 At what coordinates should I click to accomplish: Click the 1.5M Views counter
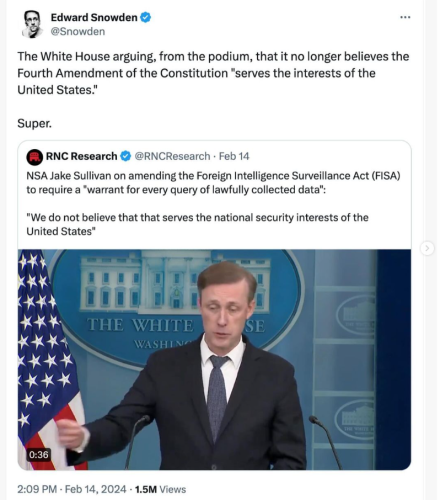pyautogui.click(x=160, y=489)
